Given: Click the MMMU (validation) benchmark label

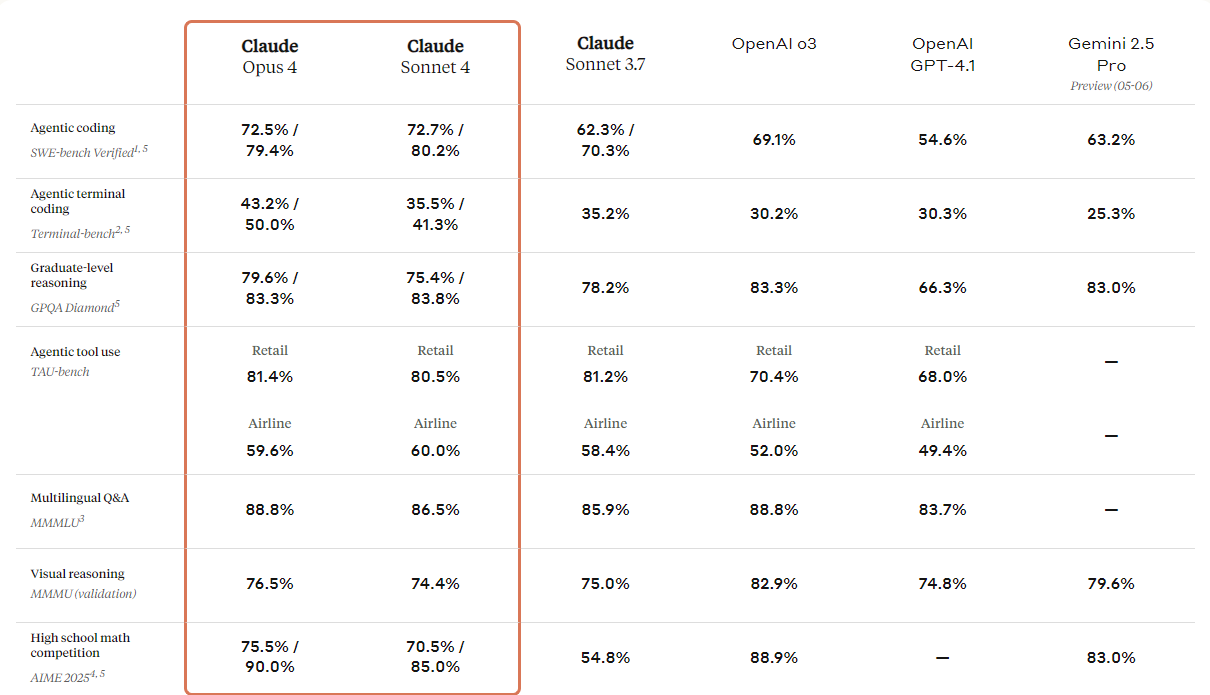Looking at the screenshot, I should 83,594.
